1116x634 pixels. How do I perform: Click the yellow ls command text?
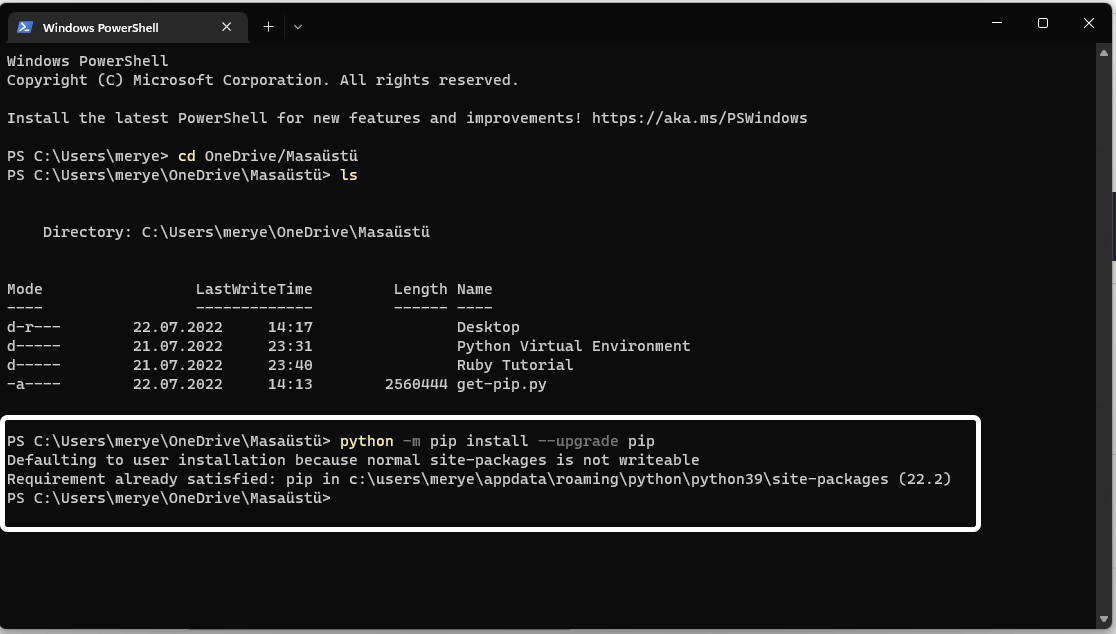pyautogui.click(x=348, y=174)
